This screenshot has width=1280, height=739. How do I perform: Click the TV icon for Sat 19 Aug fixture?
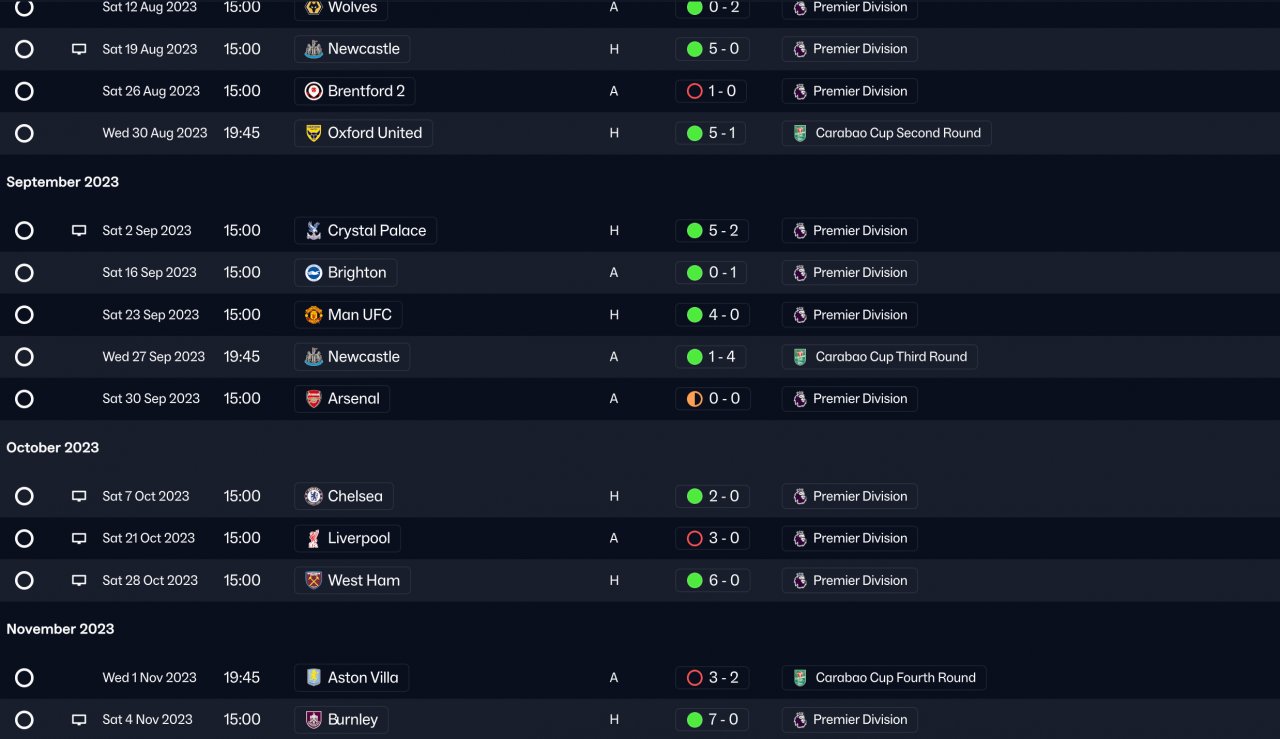[x=79, y=49]
